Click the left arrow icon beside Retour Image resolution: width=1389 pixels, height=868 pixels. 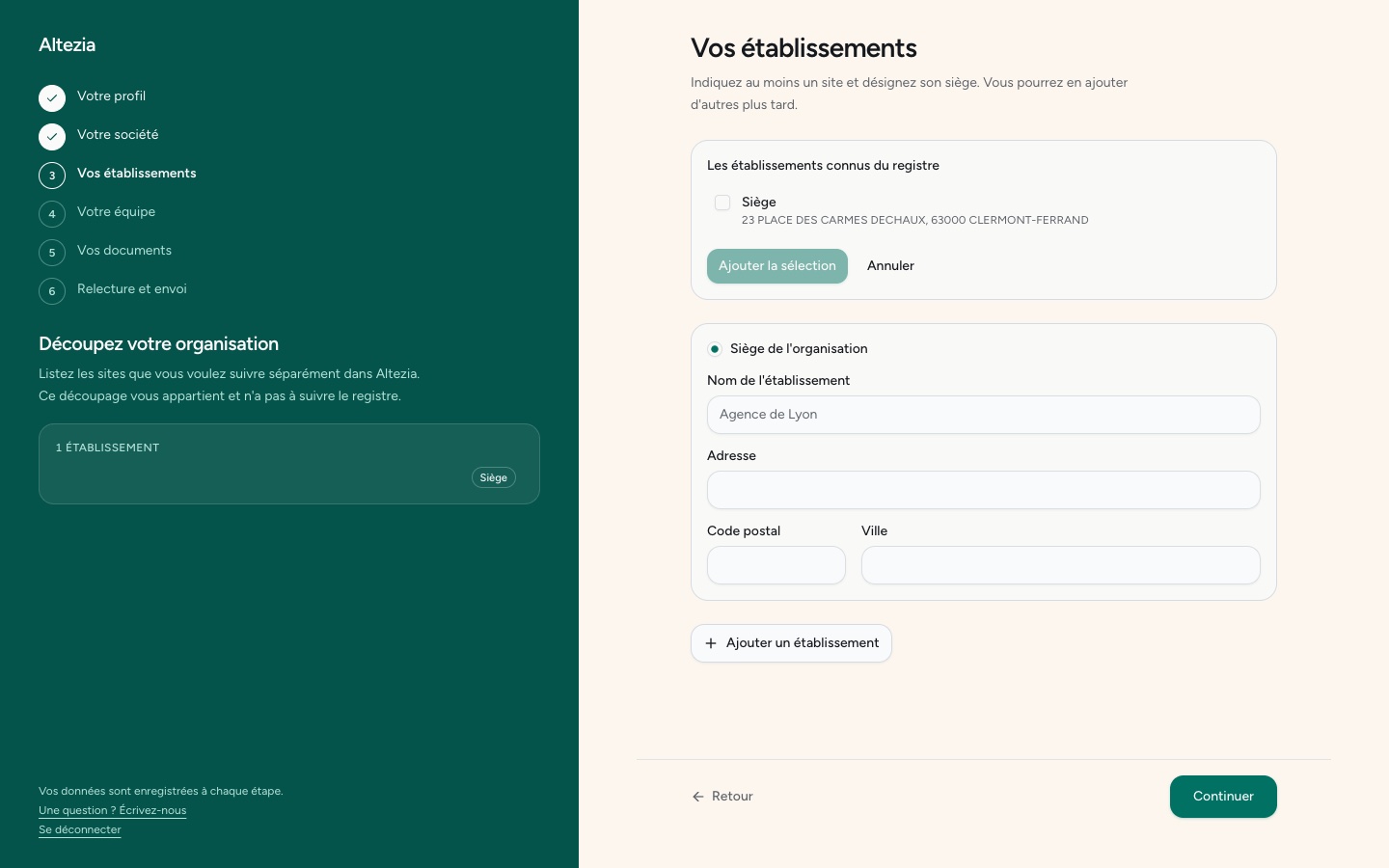coord(698,797)
